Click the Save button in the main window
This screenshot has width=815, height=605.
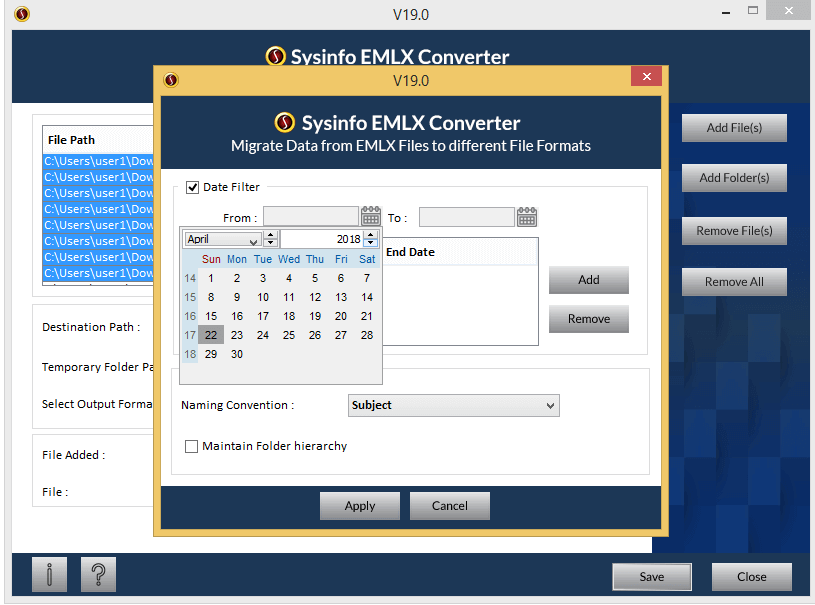point(652,576)
